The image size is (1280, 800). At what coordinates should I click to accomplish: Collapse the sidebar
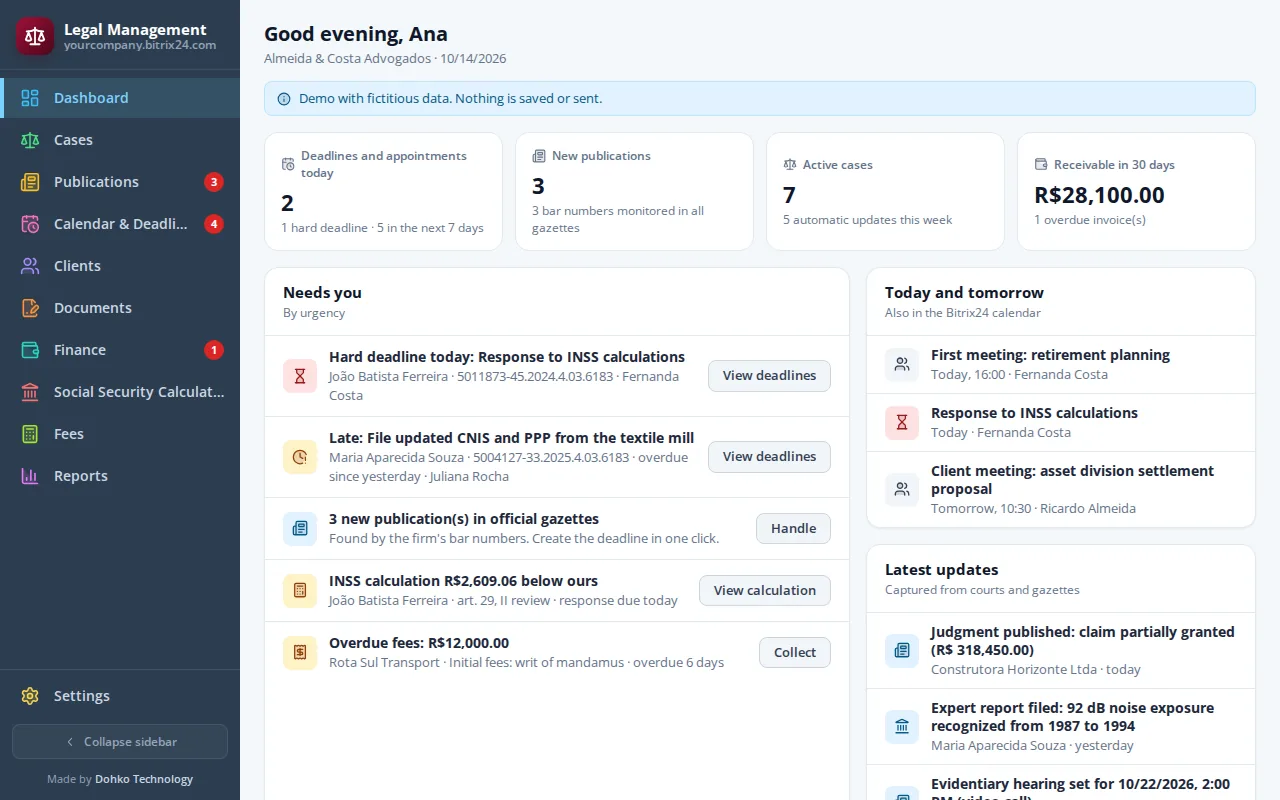pos(120,742)
